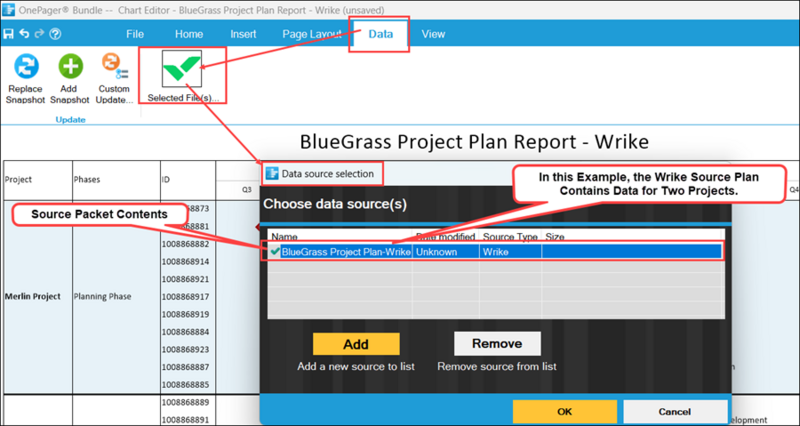Select the Planning Phase label
The width and height of the screenshot is (800, 426).
(102, 296)
